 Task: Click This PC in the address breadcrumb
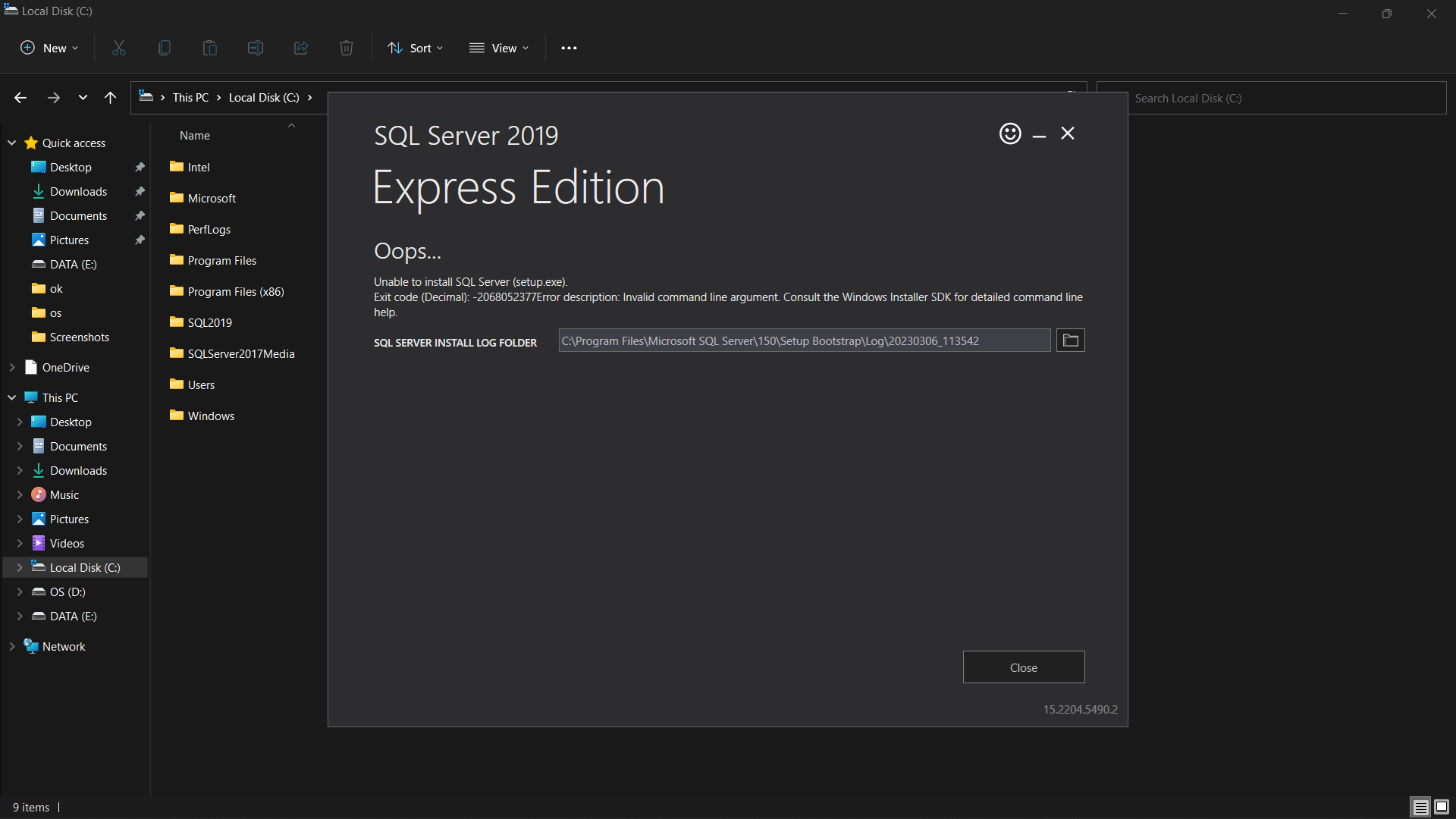pyautogui.click(x=190, y=98)
